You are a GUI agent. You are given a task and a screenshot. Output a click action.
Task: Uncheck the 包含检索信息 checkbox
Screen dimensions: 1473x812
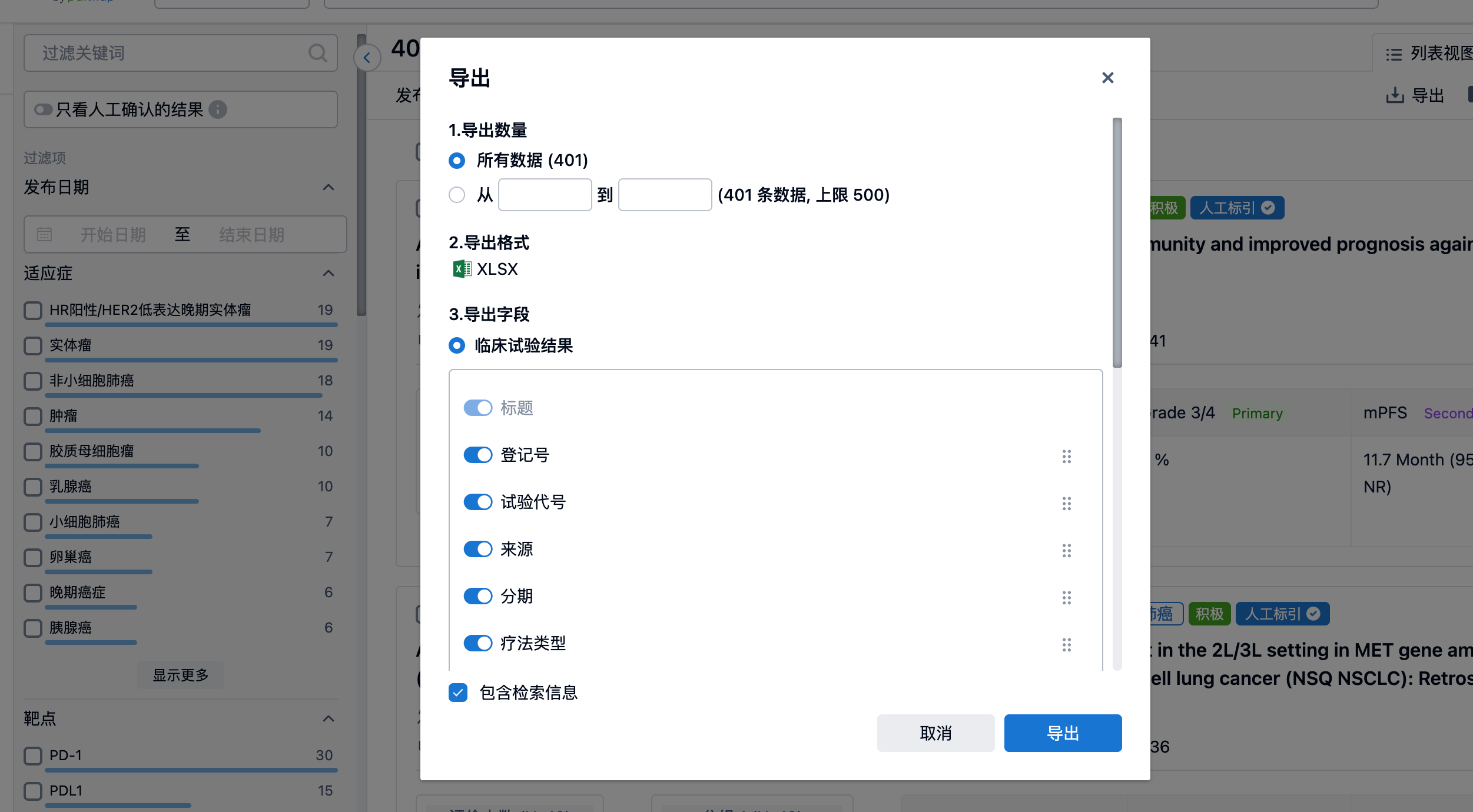click(458, 693)
